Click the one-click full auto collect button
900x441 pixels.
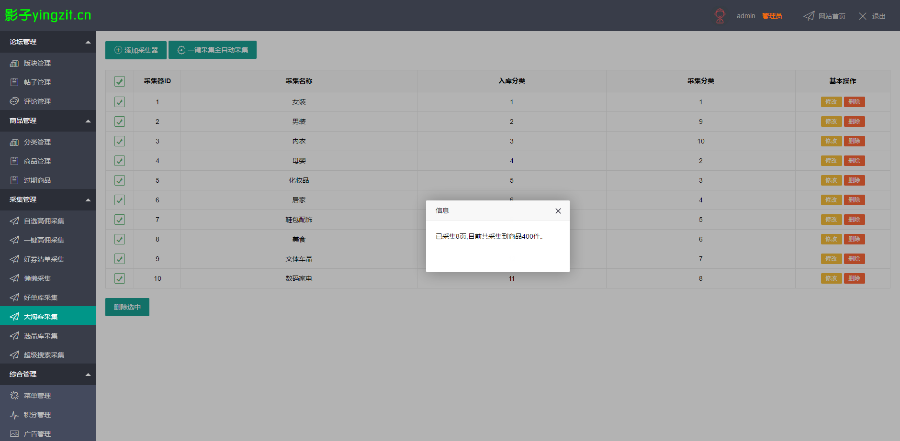tap(212, 50)
